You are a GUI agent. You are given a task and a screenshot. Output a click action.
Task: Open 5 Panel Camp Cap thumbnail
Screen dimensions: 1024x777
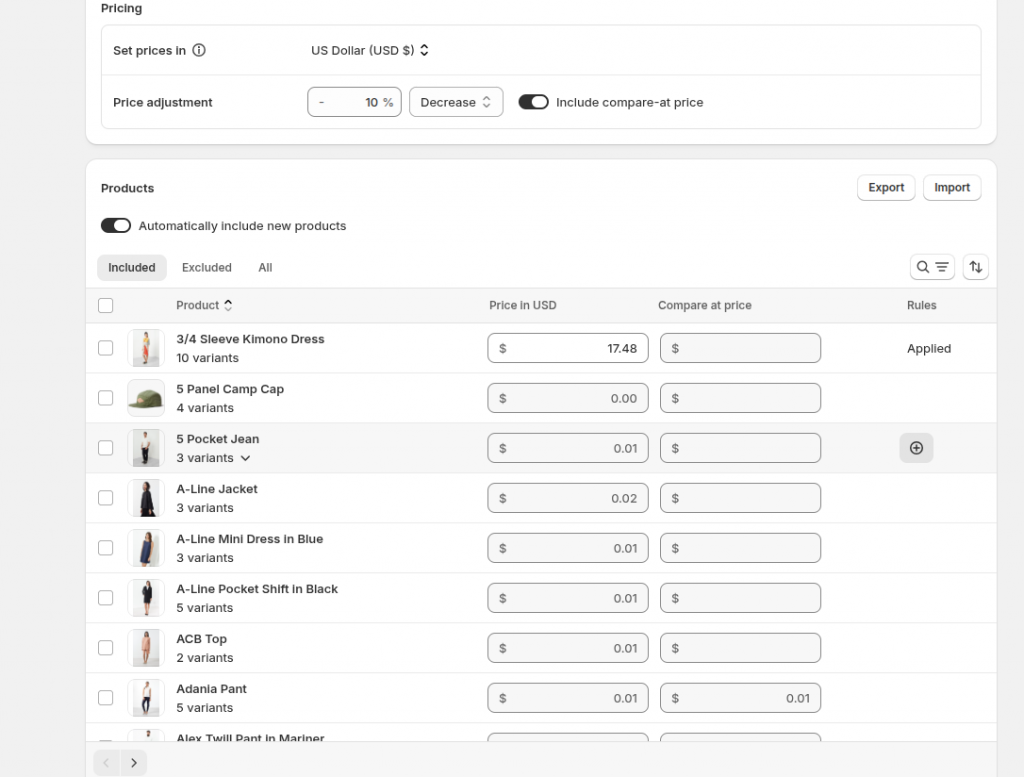click(x=146, y=398)
